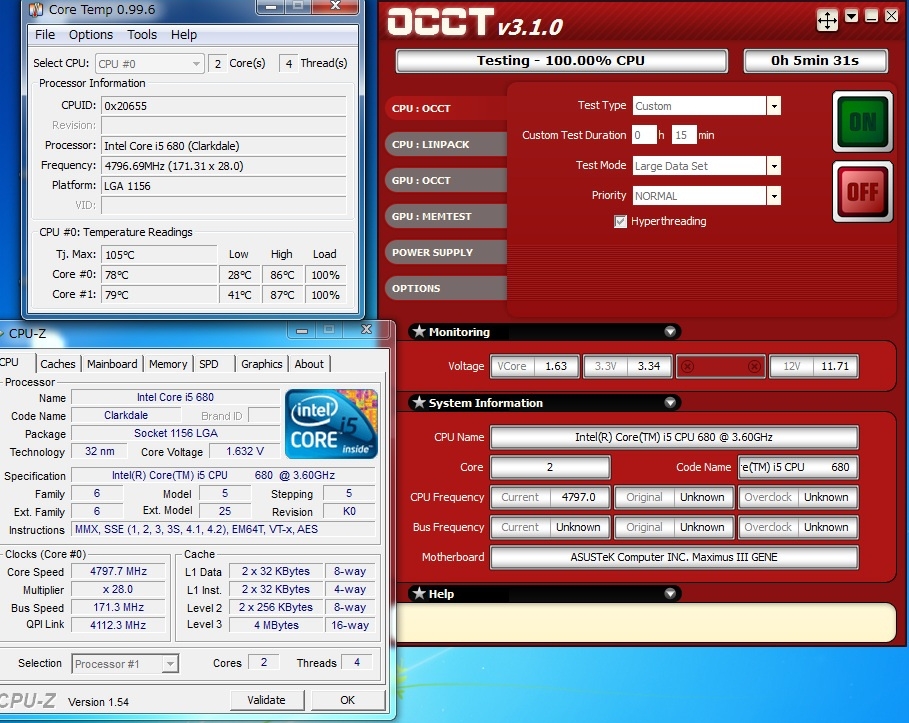Select the GPU : MEMTEST tab
Screen dimensions: 909x723
445,216
